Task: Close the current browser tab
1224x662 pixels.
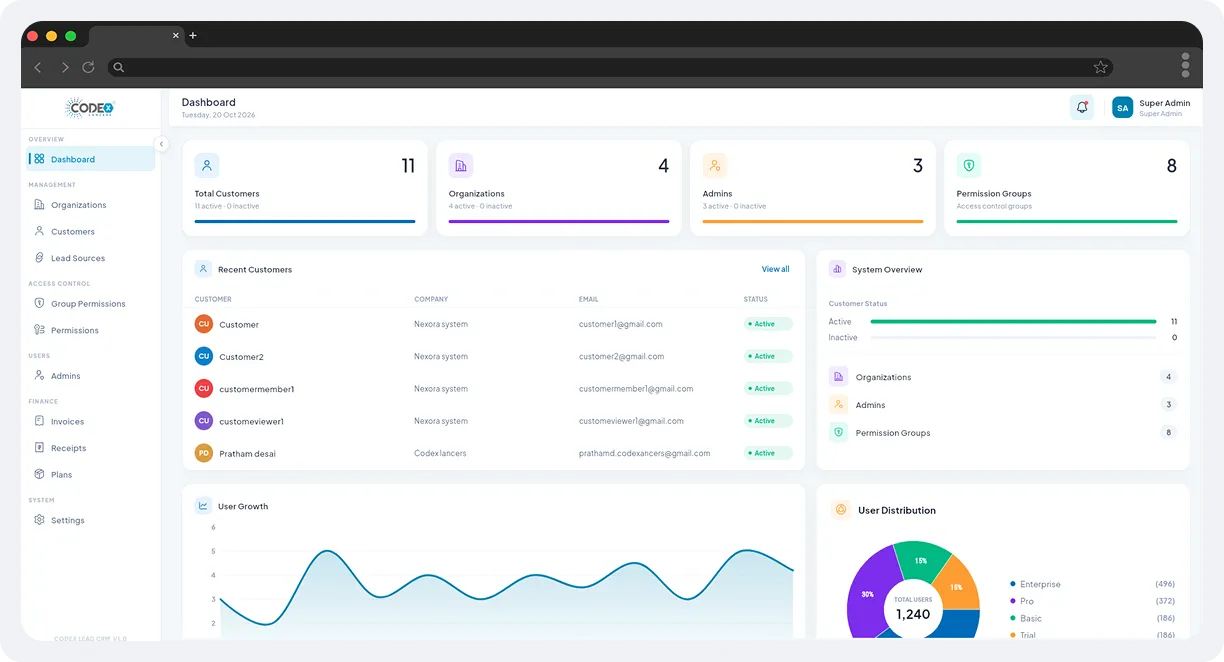Action: [176, 35]
